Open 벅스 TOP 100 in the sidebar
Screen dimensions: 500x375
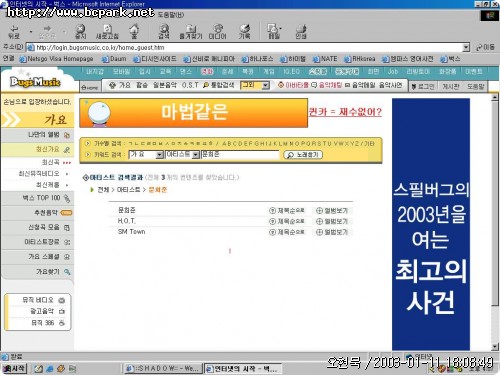point(37,198)
